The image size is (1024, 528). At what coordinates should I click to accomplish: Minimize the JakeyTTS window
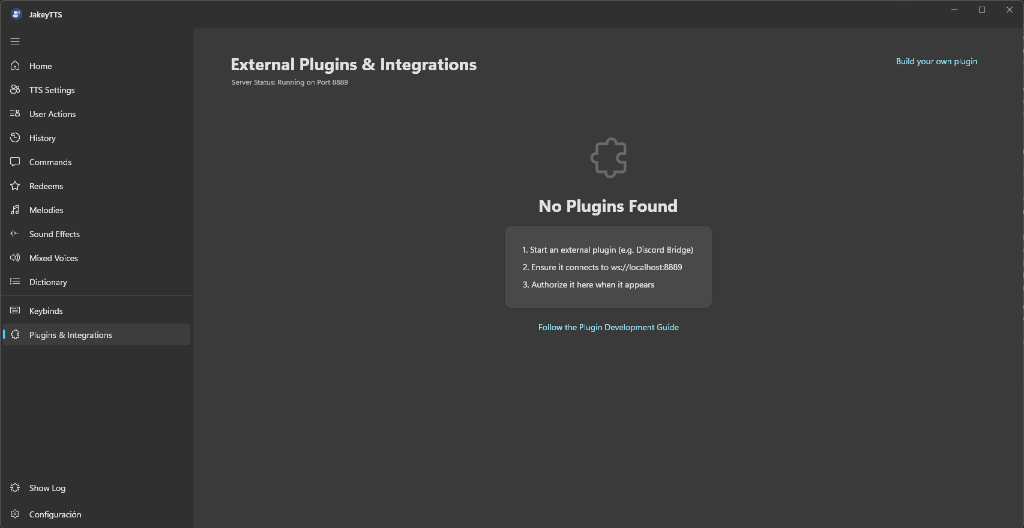tap(954, 9)
